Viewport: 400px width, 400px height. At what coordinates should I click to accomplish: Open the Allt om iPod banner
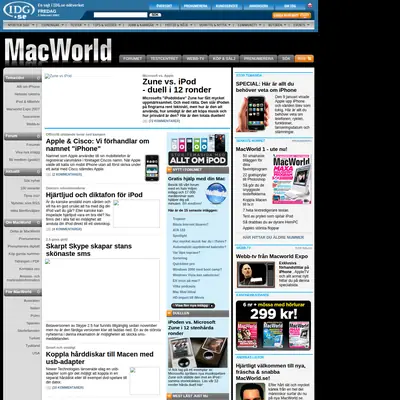[x=198, y=149]
